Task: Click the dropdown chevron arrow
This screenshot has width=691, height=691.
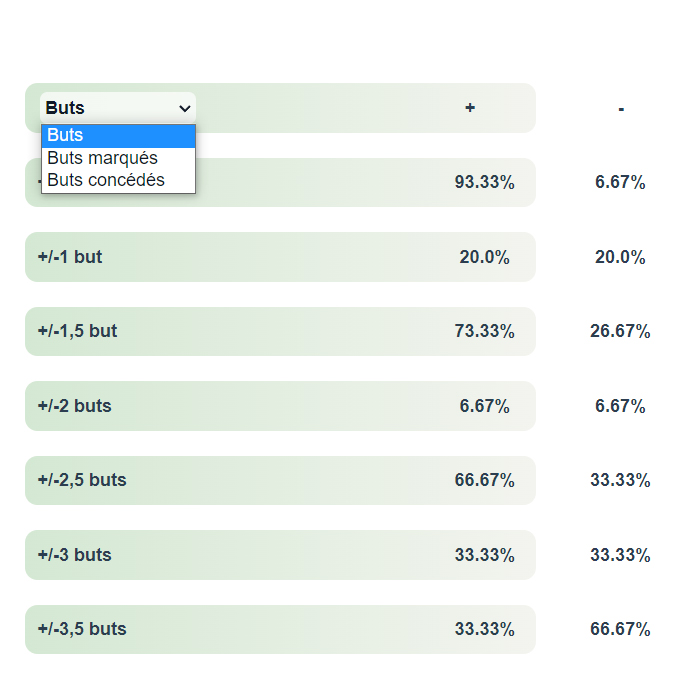Action: click(x=185, y=108)
